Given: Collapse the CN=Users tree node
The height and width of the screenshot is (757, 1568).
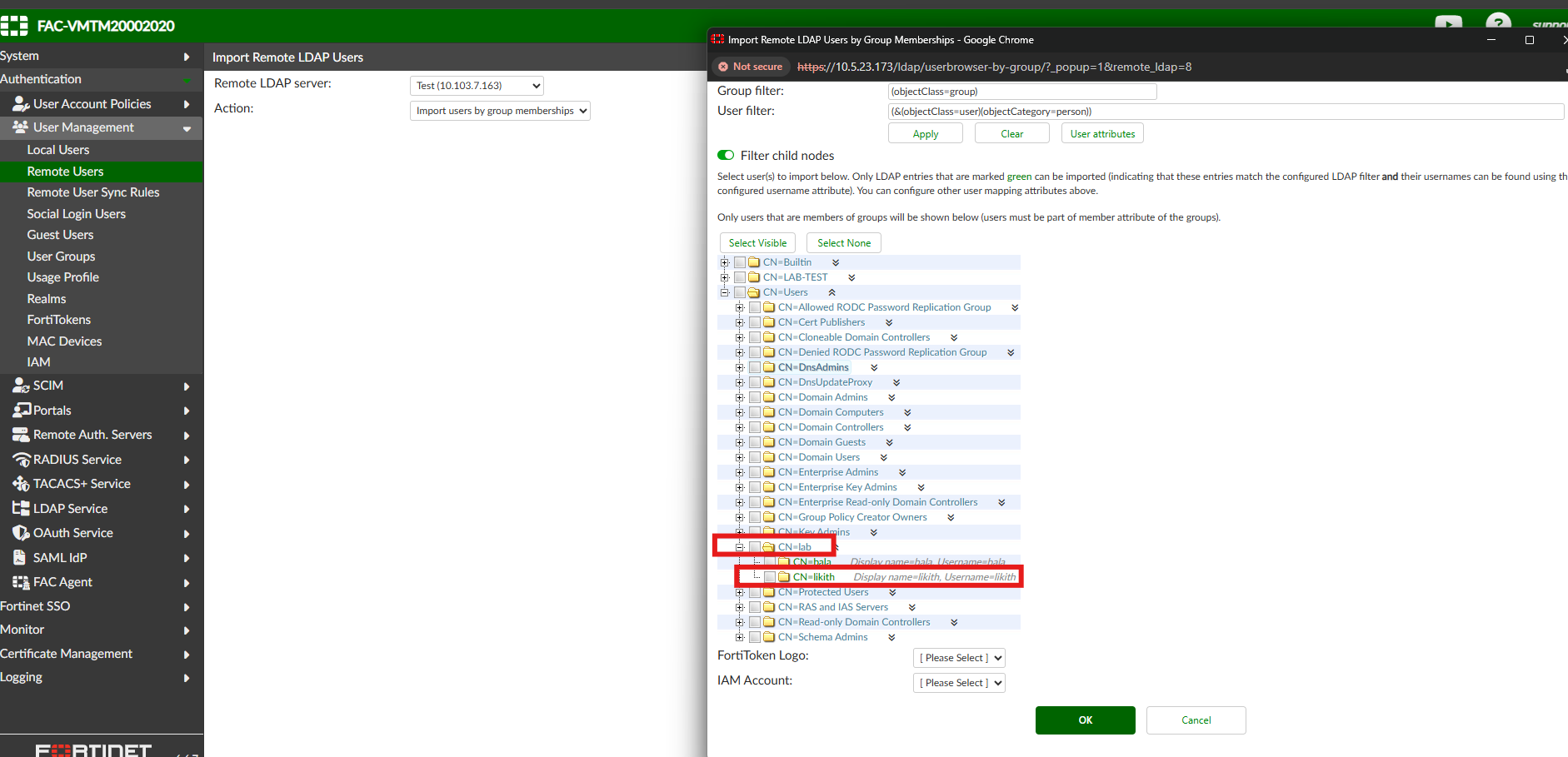Looking at the screenshot, I should (725, 292).
